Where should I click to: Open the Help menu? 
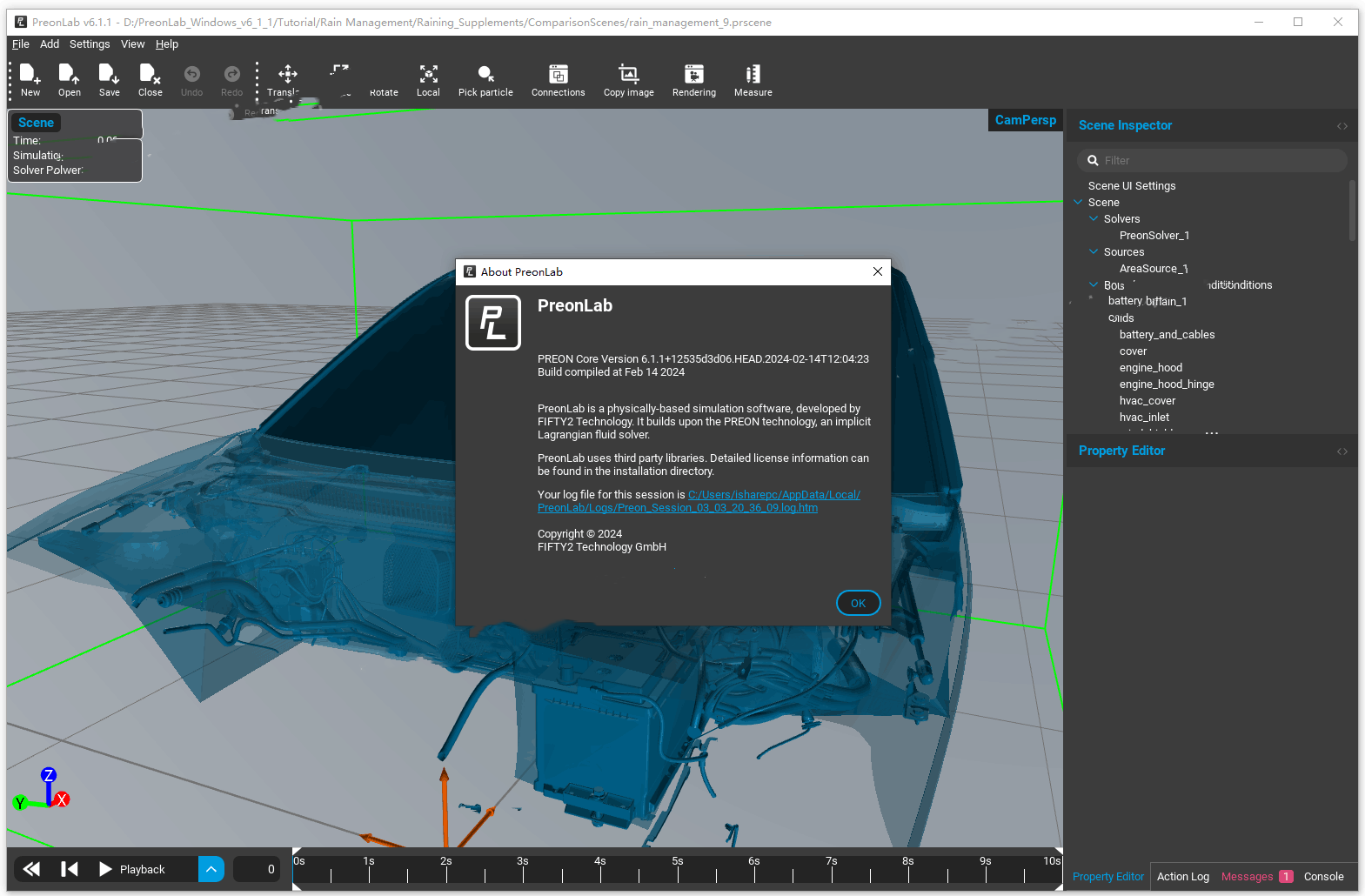167,44
